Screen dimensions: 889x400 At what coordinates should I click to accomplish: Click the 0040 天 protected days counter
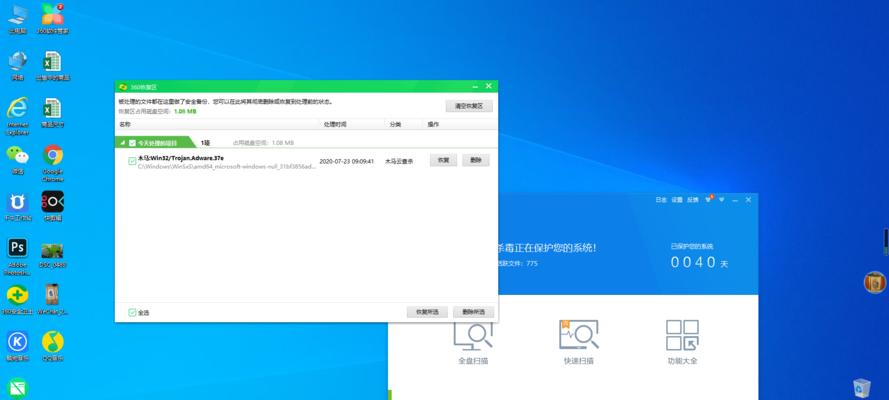click(700, 262)
